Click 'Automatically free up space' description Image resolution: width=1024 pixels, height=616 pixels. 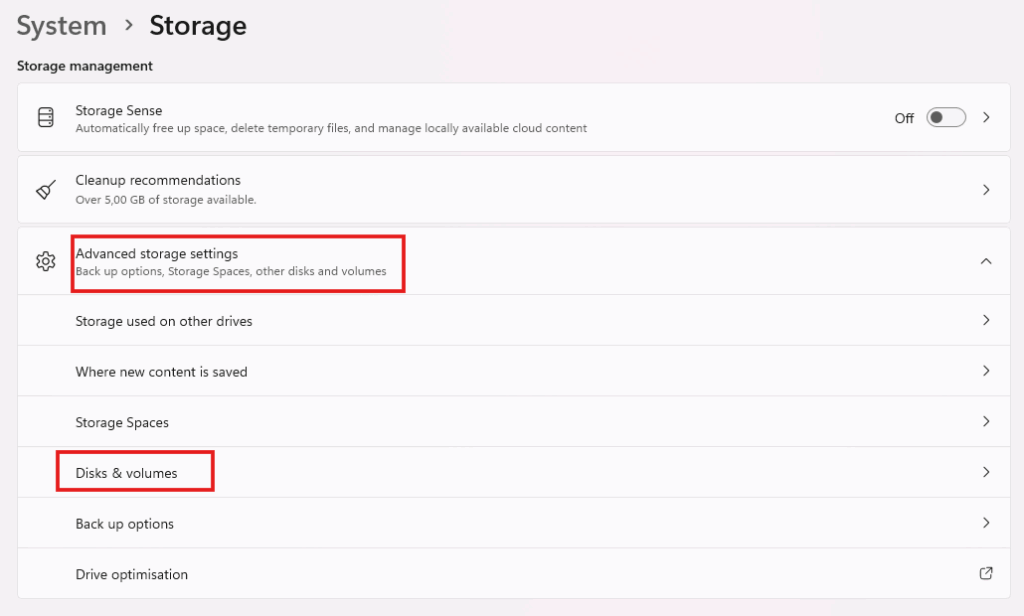coord(331,128)
